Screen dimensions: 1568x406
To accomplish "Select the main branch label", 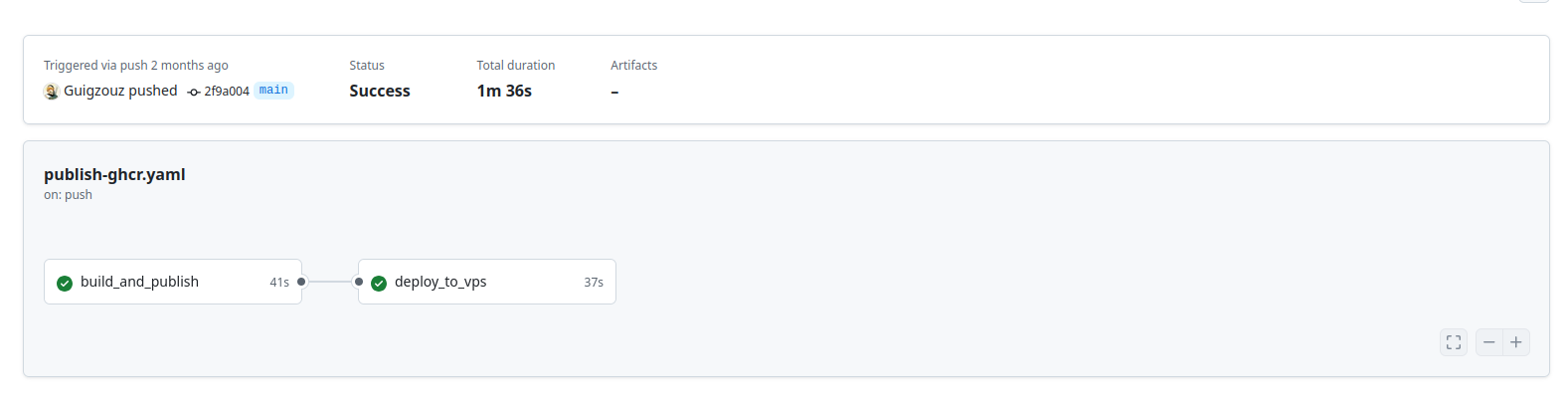I will pyautogui.click(x=273, y=91).
